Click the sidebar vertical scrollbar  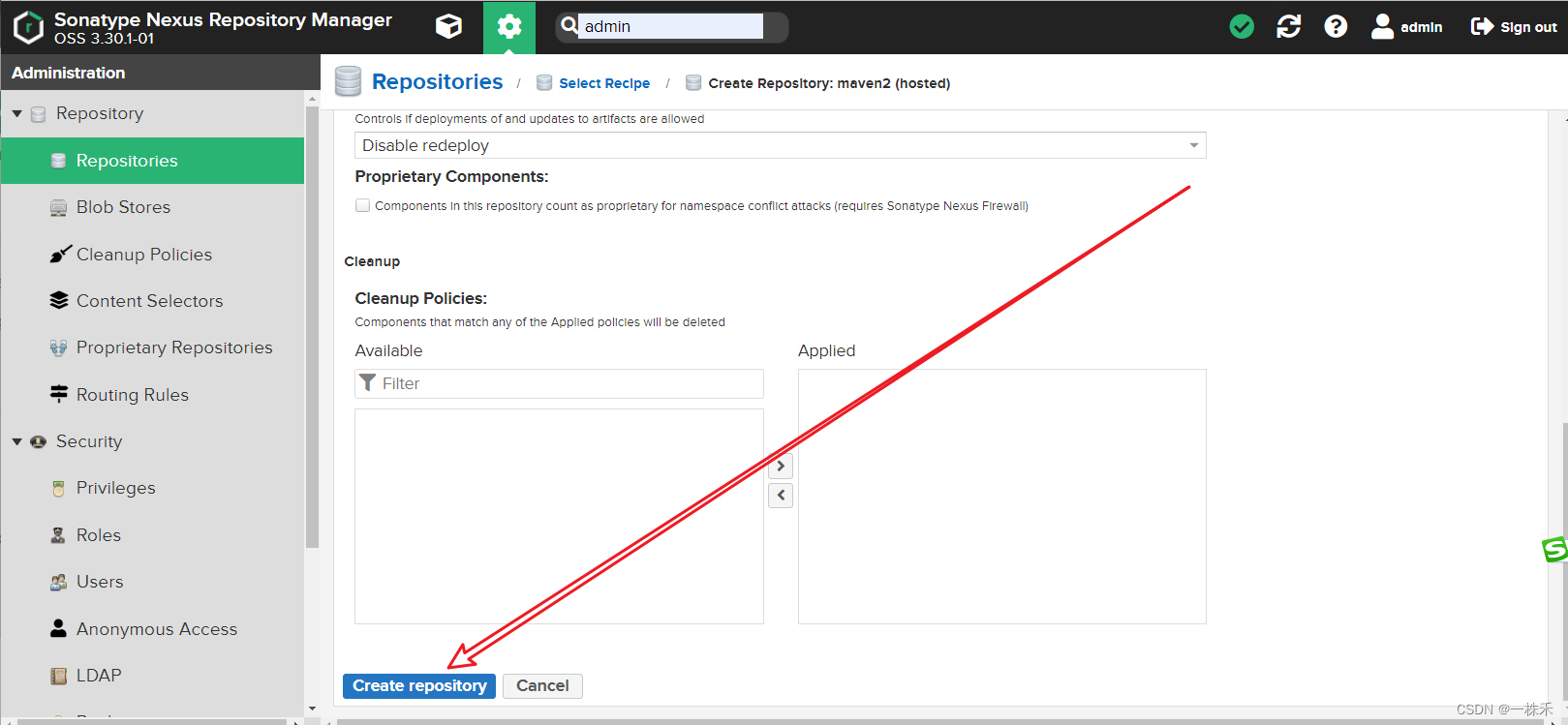[x=312, y=327]
